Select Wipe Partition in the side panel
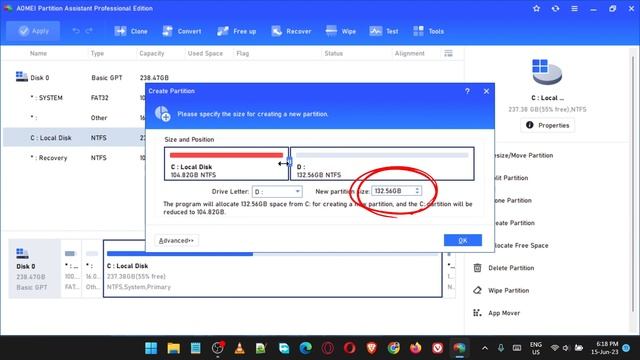 [x=509, y=290]
